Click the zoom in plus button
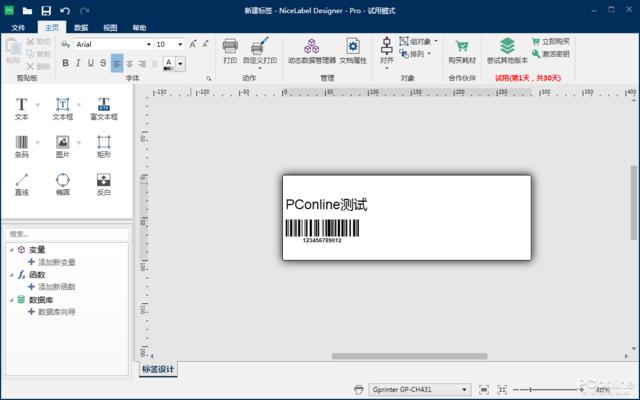This screenshot has height=400, width=640. 581,390
